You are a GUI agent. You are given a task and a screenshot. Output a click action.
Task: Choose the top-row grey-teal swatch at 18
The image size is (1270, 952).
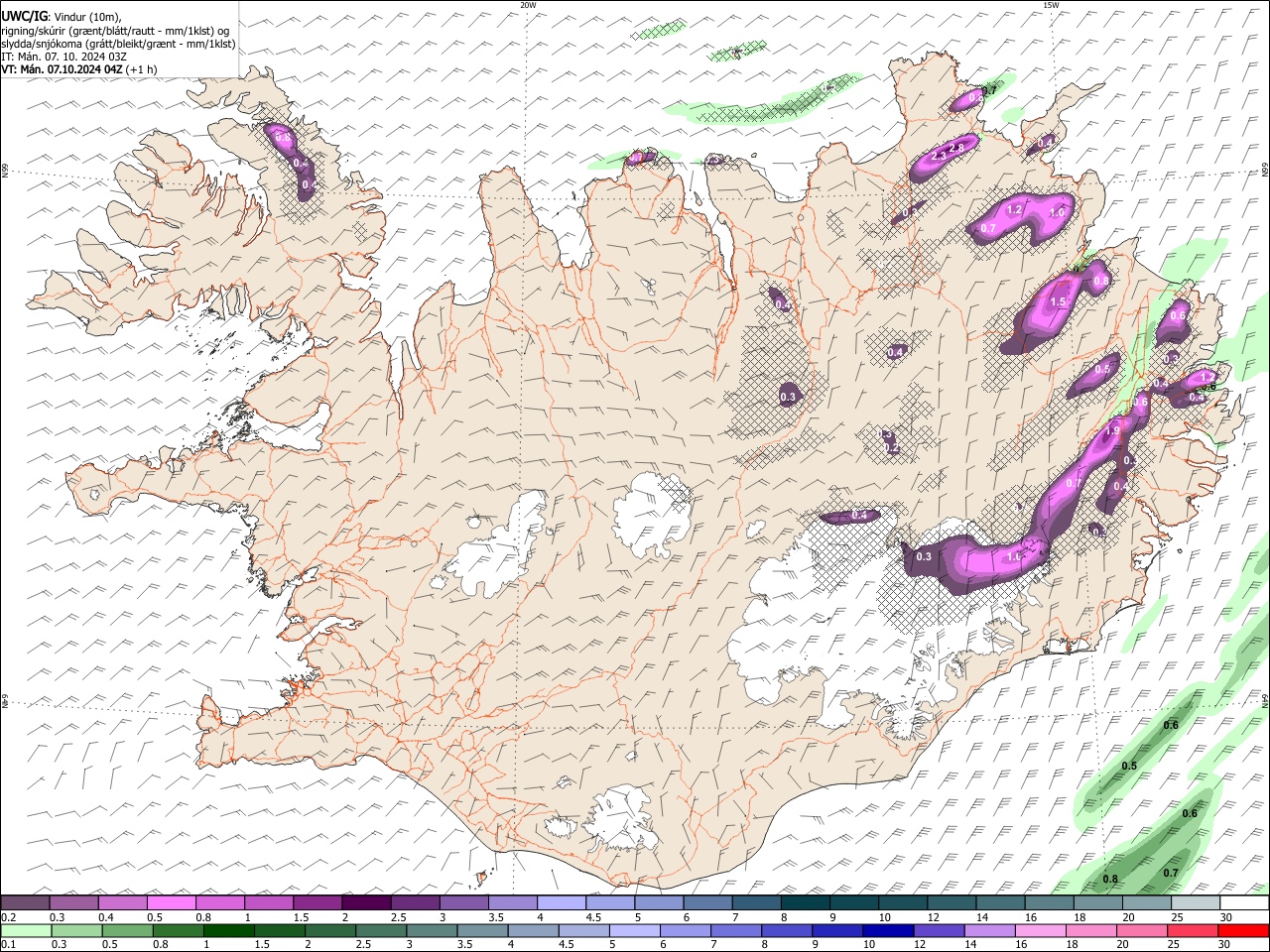[1096, 902]
